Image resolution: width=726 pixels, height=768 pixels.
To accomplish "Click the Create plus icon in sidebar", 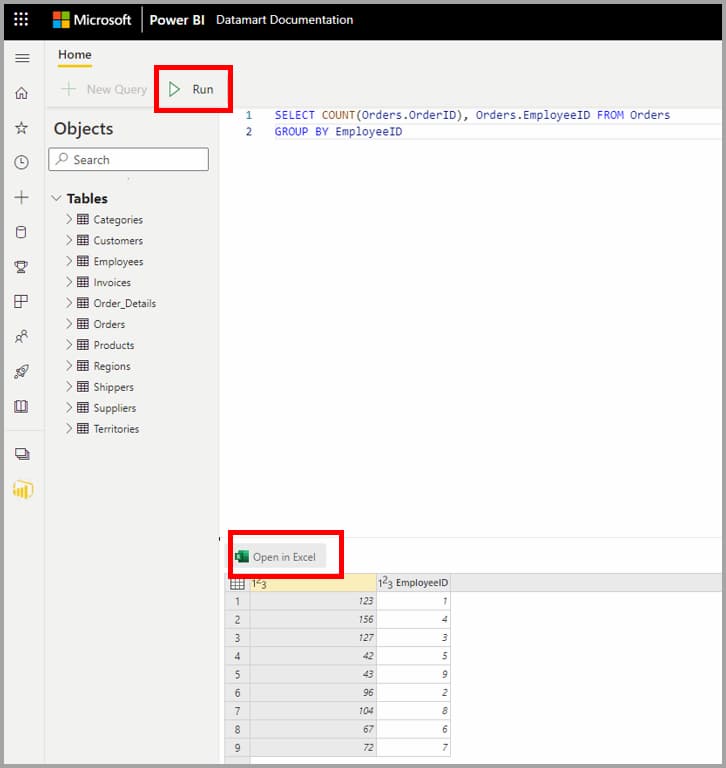I will pos(22,197).
